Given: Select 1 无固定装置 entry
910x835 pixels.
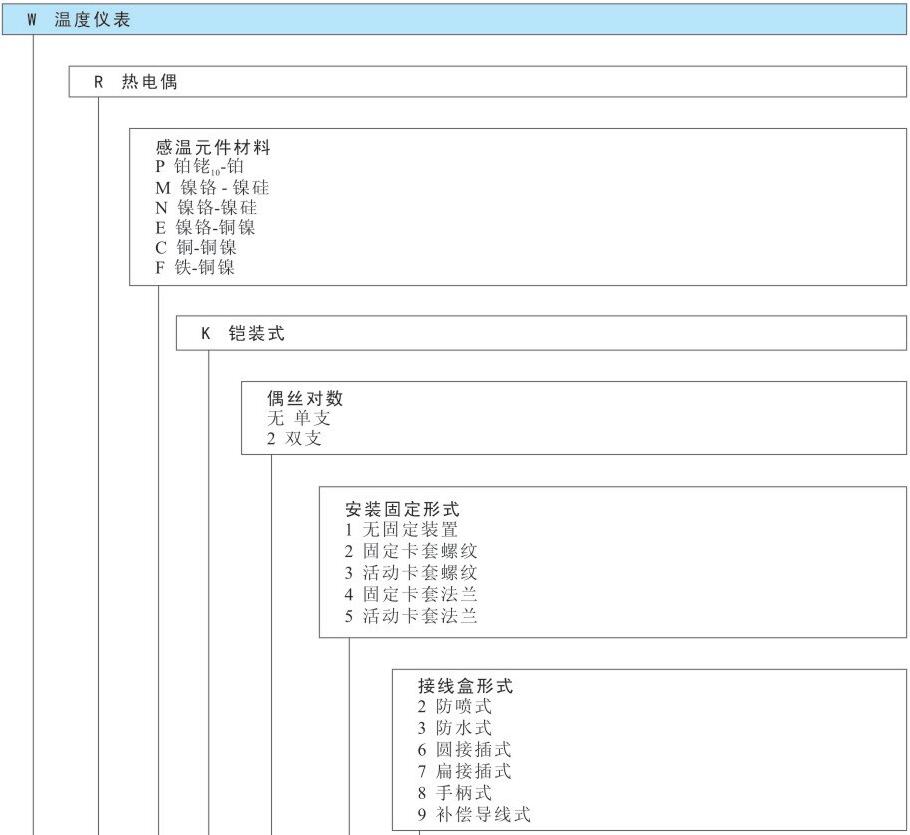Looking at the screenshot, I should tap(401, 530).
